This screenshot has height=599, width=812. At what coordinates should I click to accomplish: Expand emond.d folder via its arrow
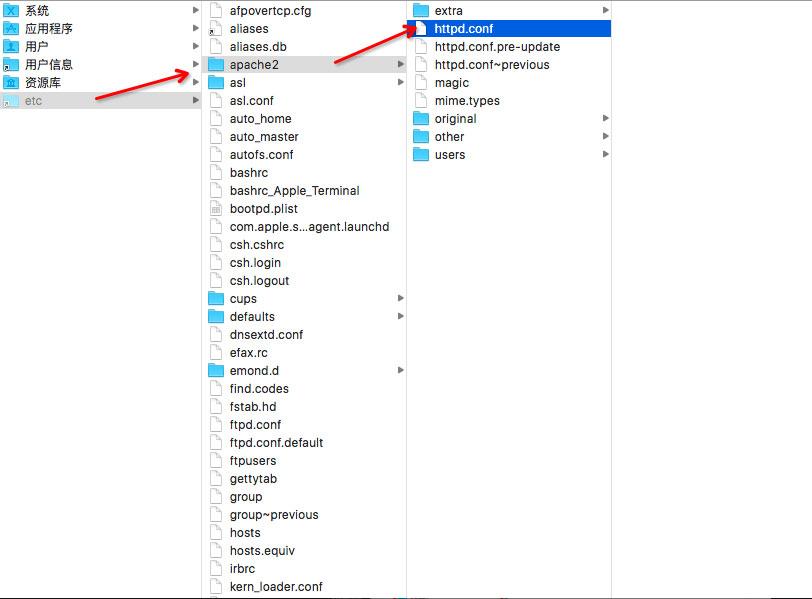(401, 370)
